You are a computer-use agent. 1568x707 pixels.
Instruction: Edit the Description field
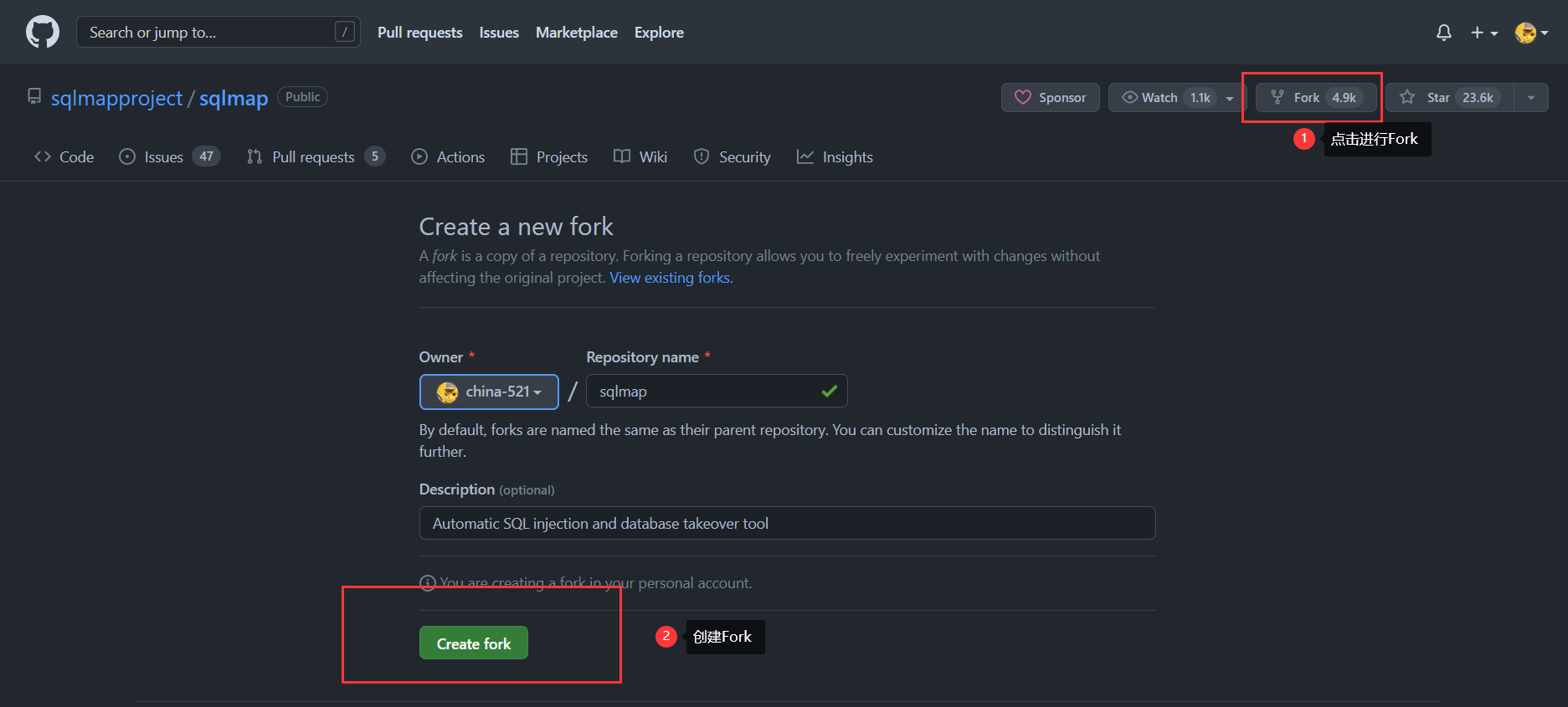[787, 523]
